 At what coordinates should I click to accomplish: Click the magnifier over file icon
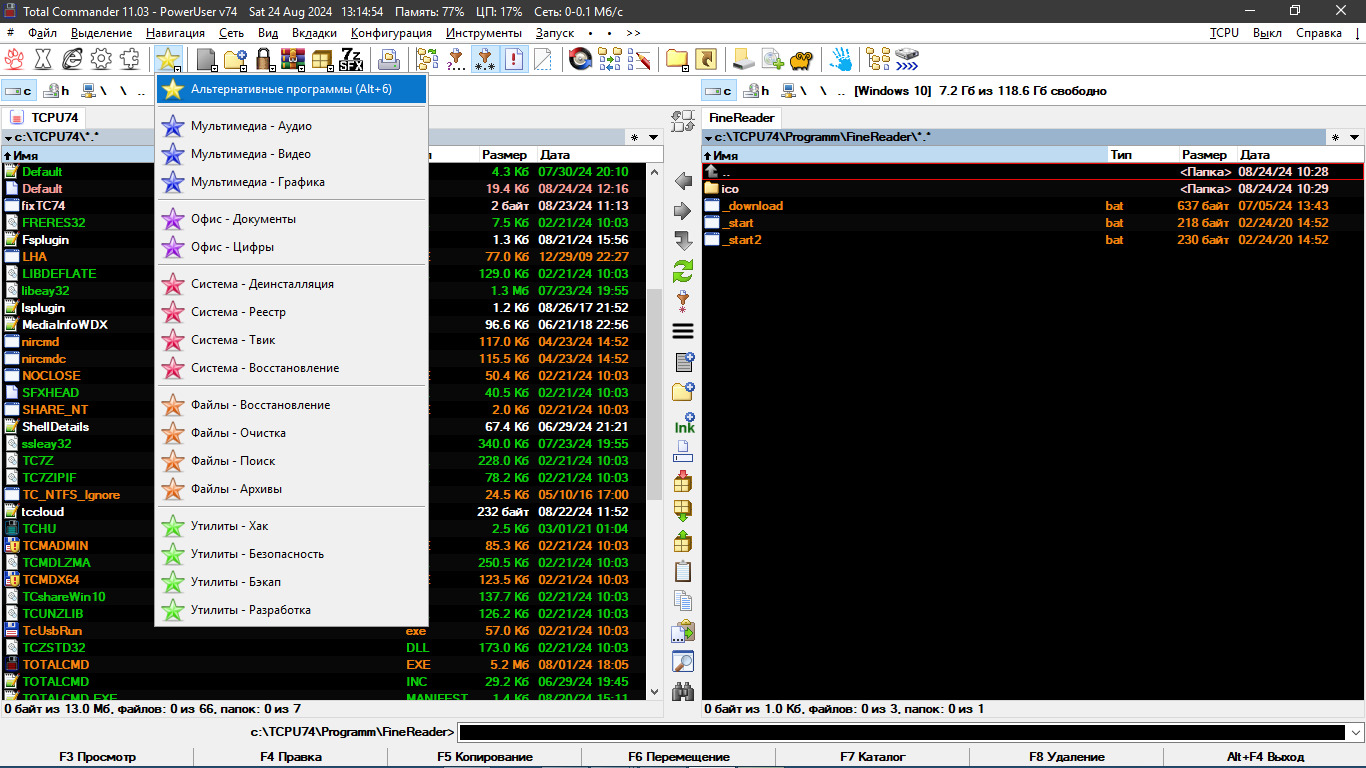point(683,661)
